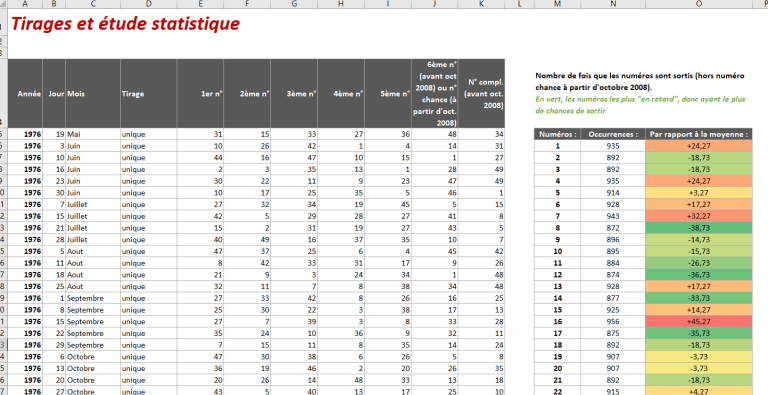The width and height of the screenshot is (768, 395).
Task: Select 'Aout' in the 5 Aout row
Action: 93,251
